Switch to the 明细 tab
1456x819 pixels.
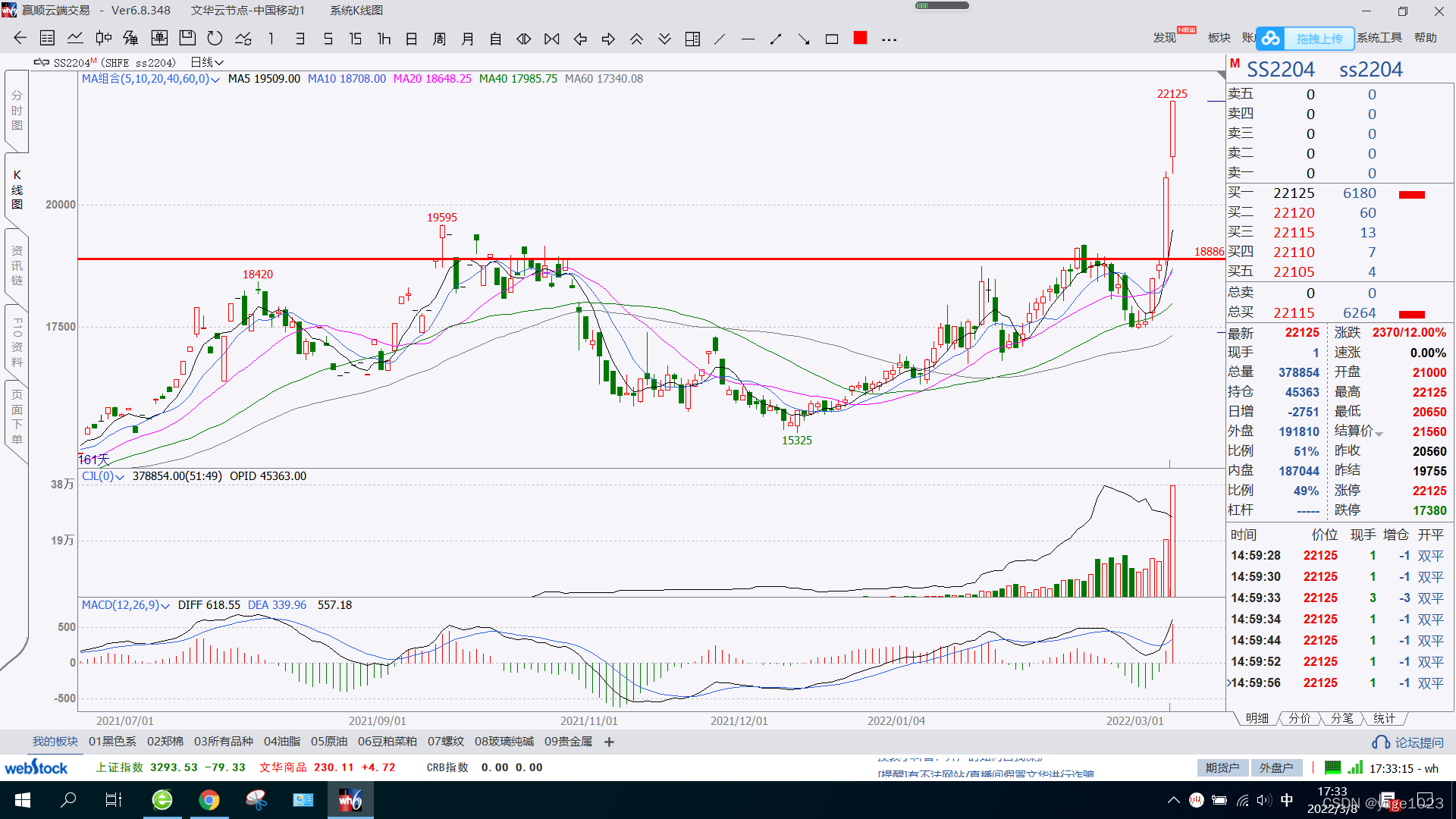[x=1257, y=718]
